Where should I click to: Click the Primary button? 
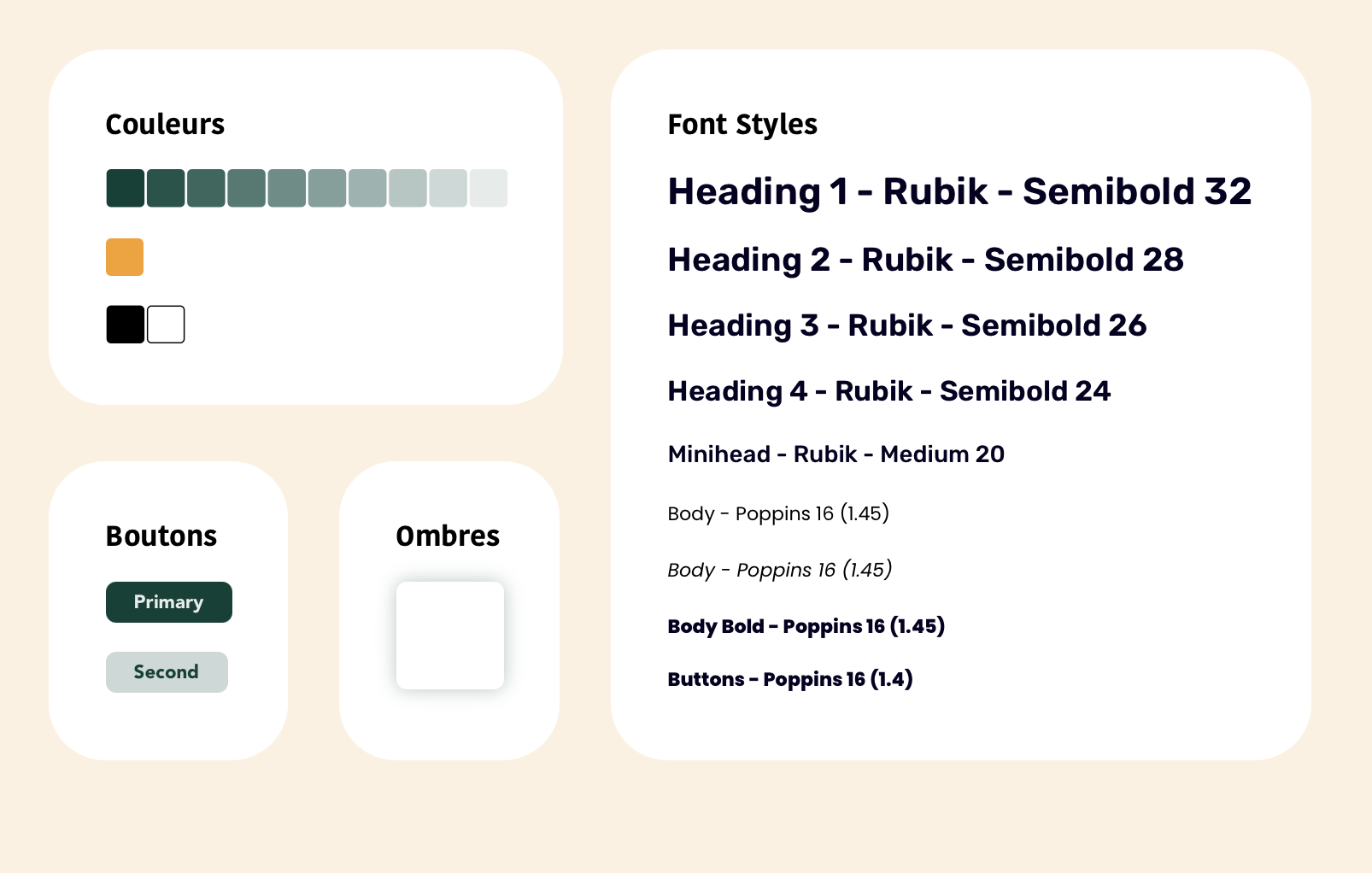click(169, 602)
